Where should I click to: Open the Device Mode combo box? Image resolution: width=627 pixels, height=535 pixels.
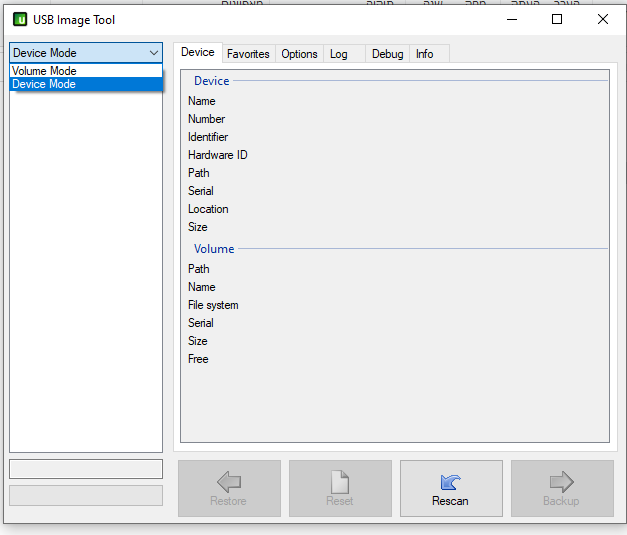click(86, 53)
